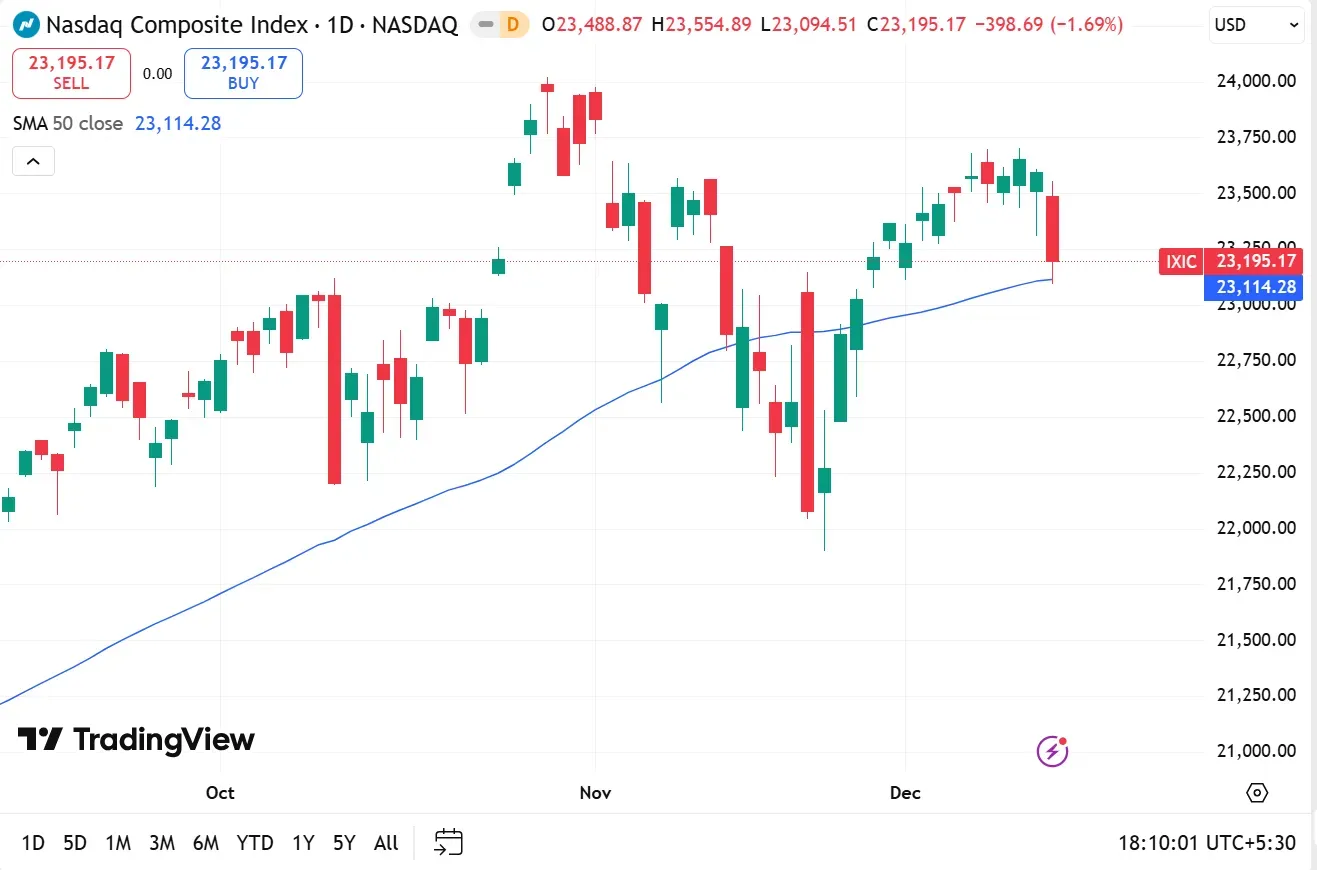Click the purple lightning bolt icon
The image size is (1317, 870).
pyautogui.click(x=1052, y=750)
